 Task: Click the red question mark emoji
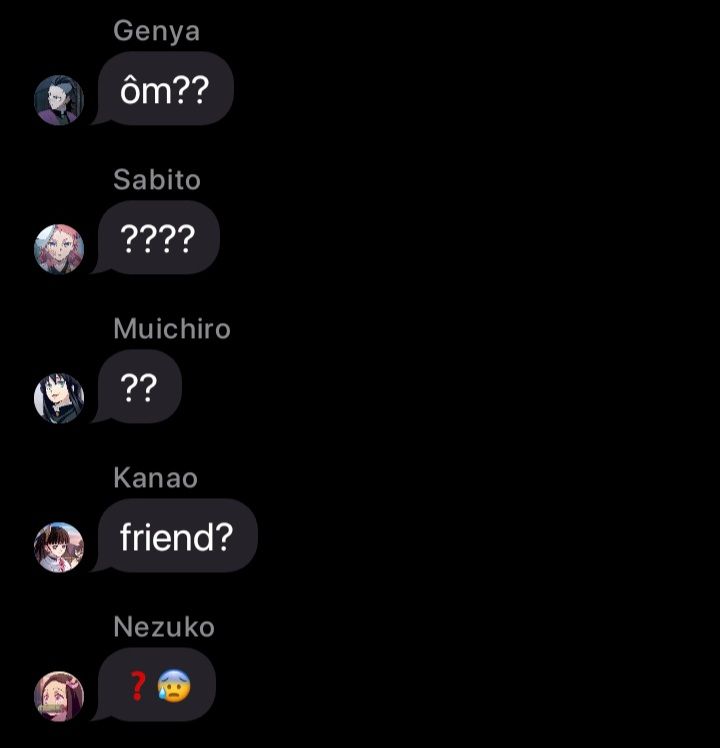click(138, 686)
